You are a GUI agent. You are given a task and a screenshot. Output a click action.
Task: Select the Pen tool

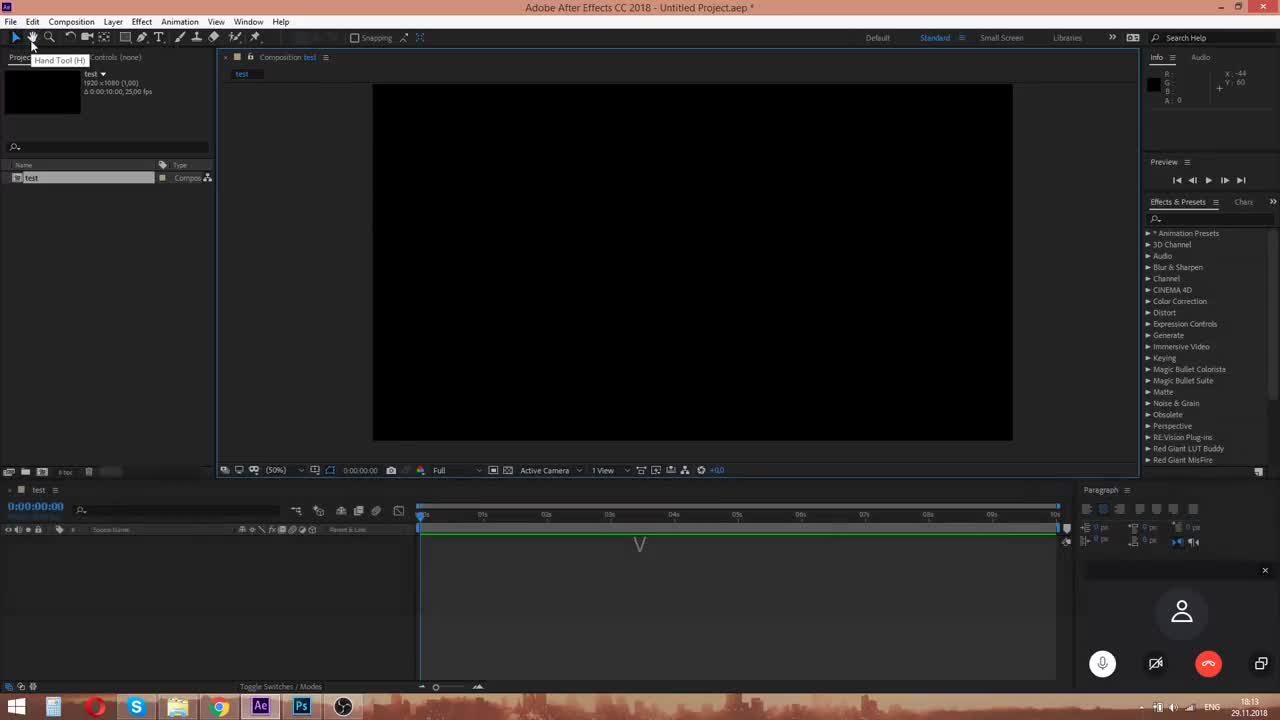(142, 37)
